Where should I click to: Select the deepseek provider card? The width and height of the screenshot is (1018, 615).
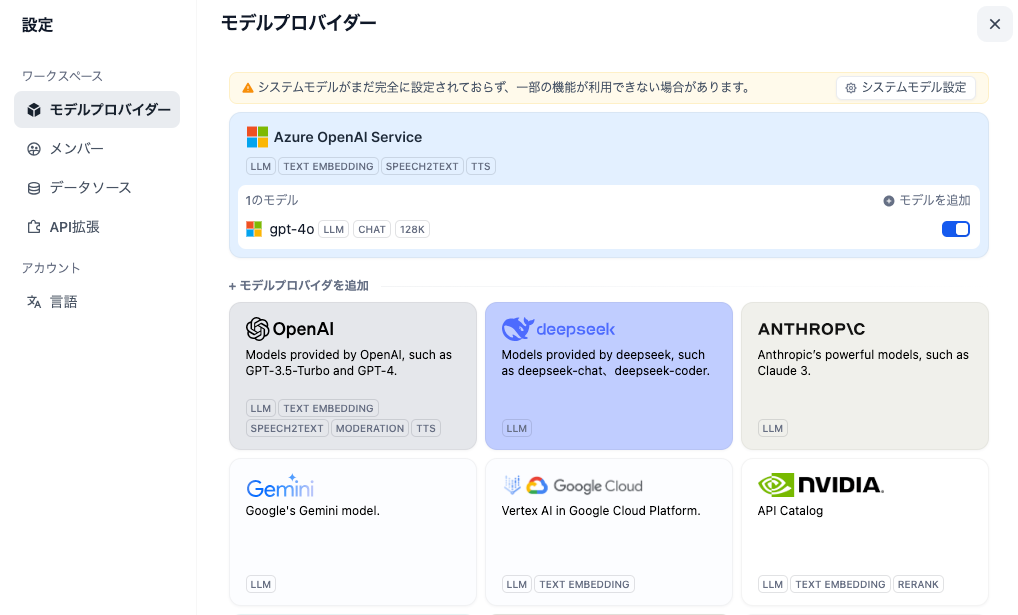click(608, 376)
